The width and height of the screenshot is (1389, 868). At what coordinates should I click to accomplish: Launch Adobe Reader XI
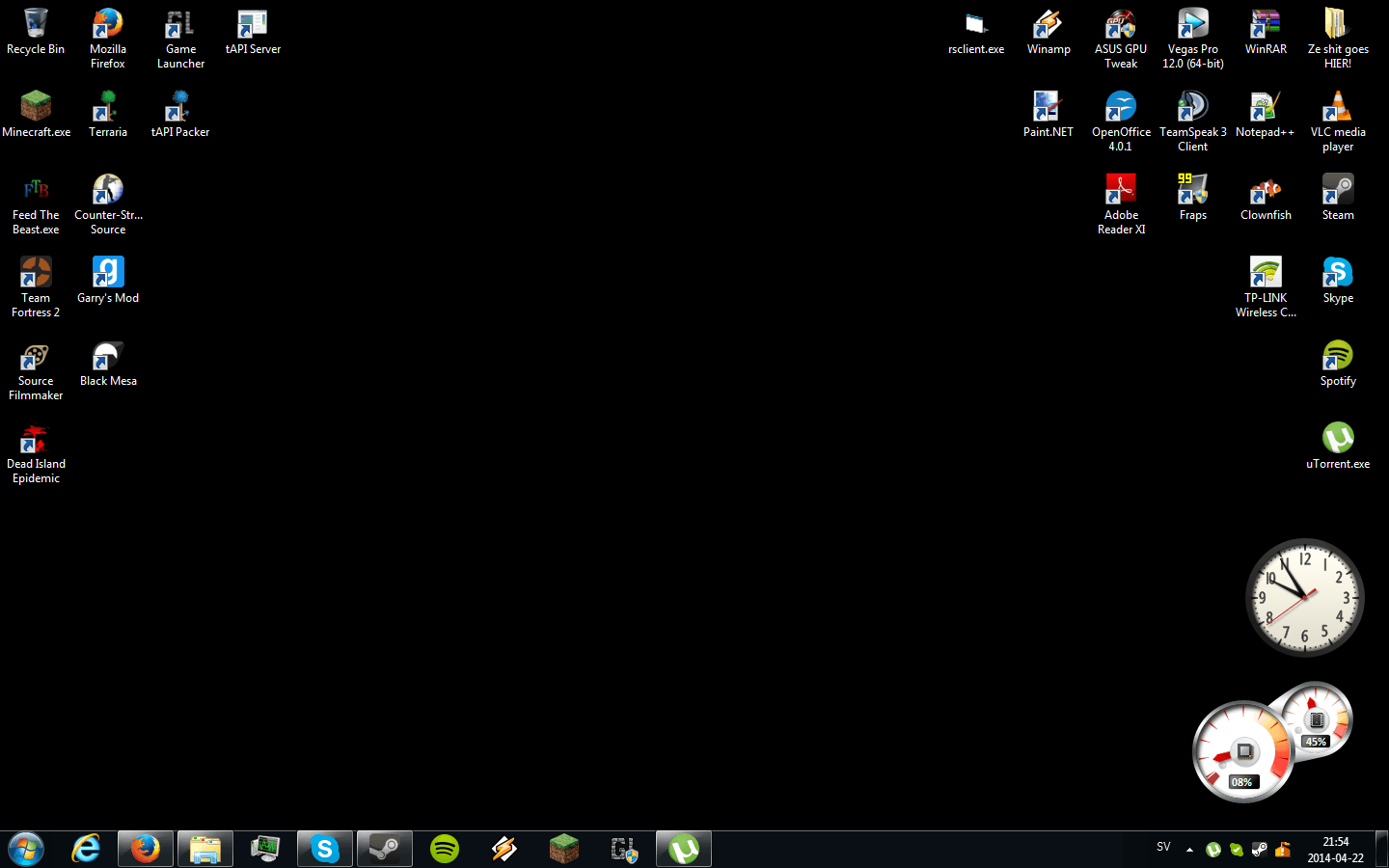click(x=1121, y=189)
